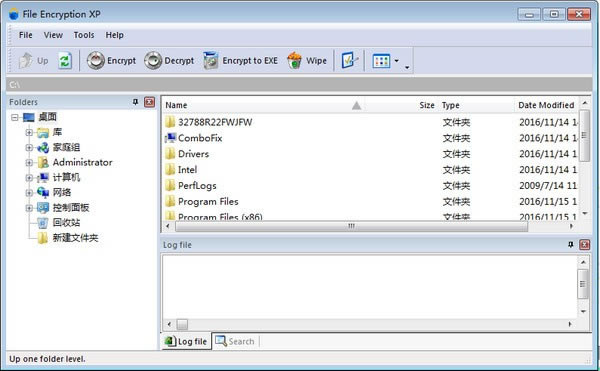This screenshot has width=600, height=371.
Task: Click the checkmark options toolbar icon
Action: 349,60
